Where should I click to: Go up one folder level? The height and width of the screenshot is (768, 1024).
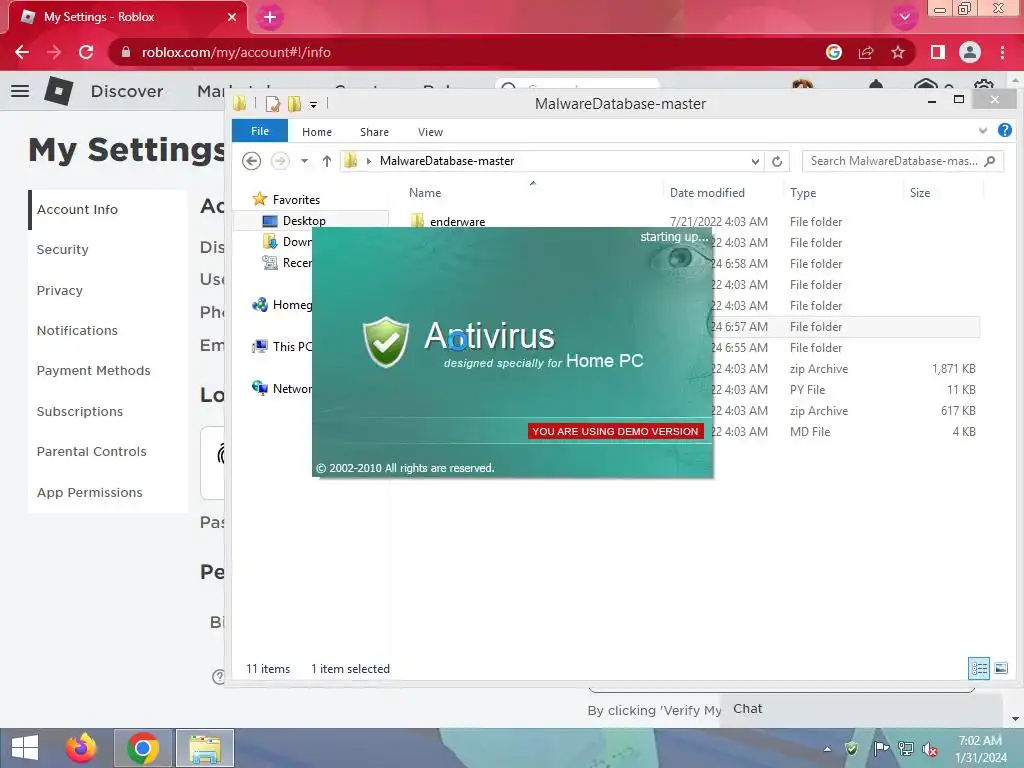pyautogui.click(x=327, y=161)
